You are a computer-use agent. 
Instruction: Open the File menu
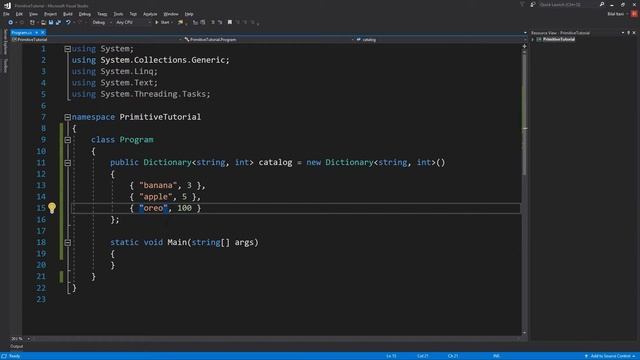(x=6, y=14)
